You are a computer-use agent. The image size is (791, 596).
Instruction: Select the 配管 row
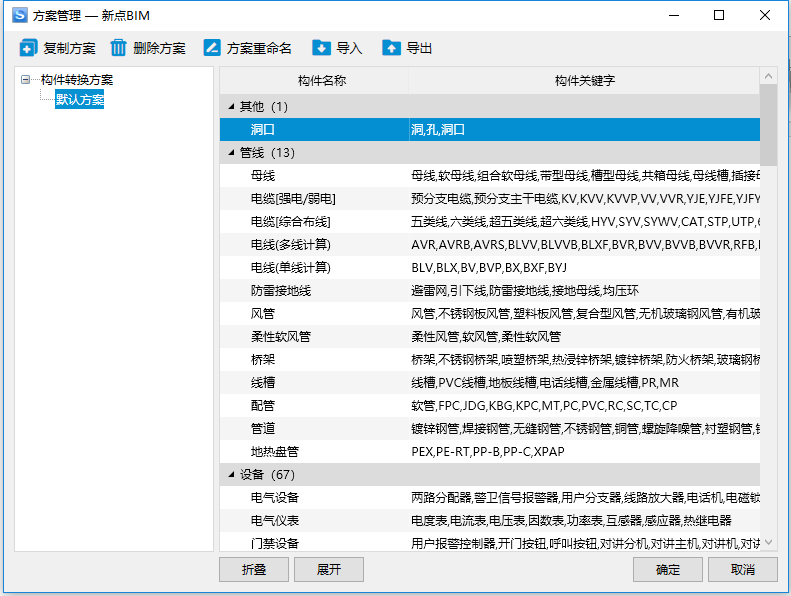pyautogui.click(x=490, y=406)
